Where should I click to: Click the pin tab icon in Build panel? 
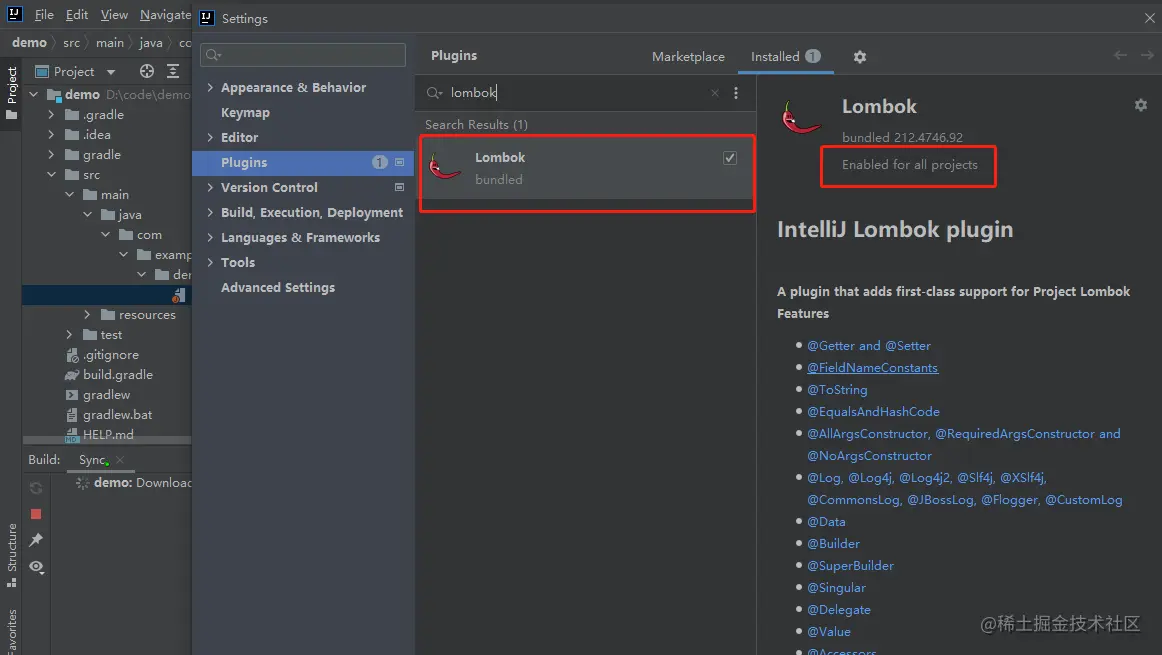click(x=36, y=540)
